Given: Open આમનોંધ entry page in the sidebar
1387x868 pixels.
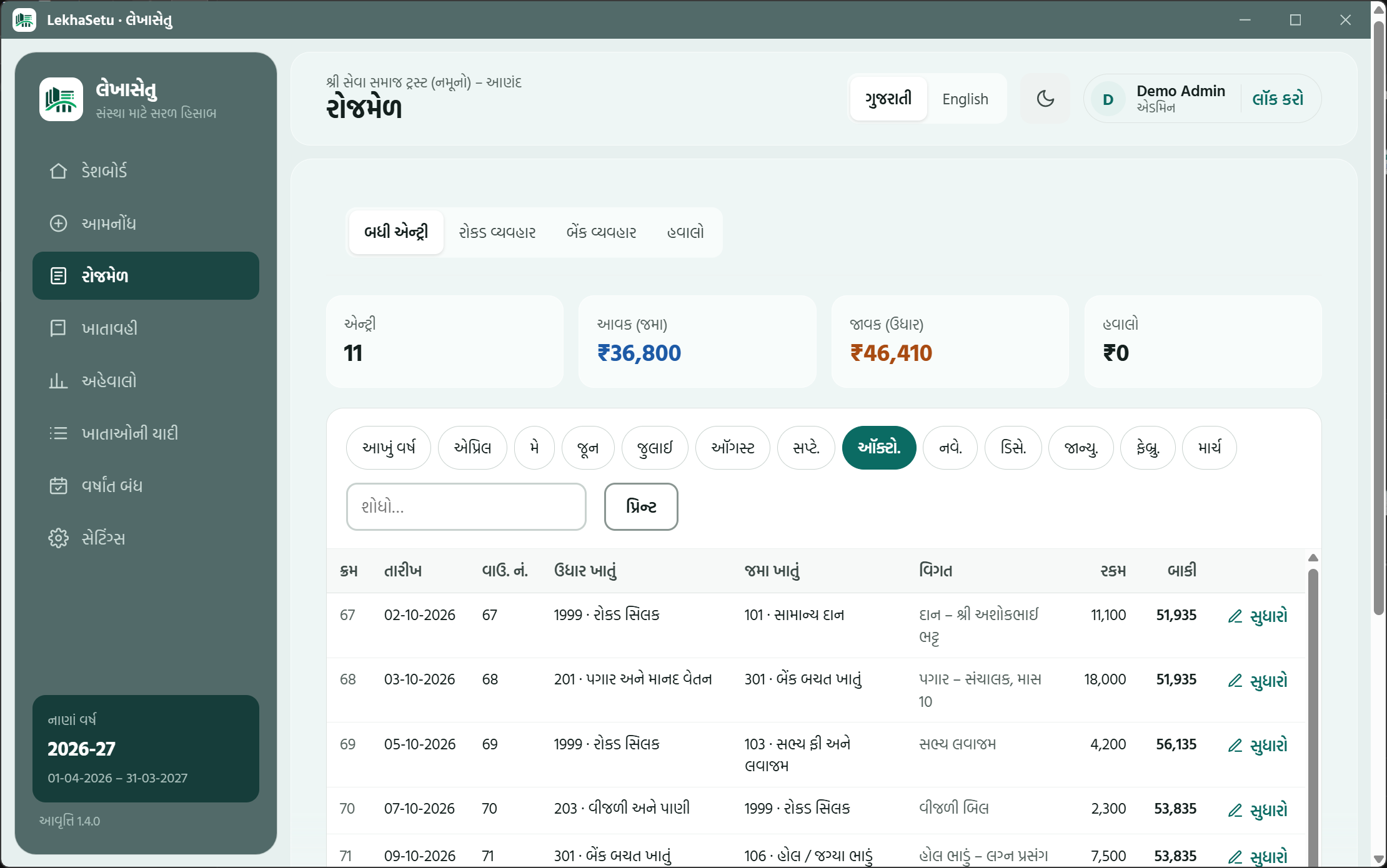Looking at the screenshot, I should (146, 224).
